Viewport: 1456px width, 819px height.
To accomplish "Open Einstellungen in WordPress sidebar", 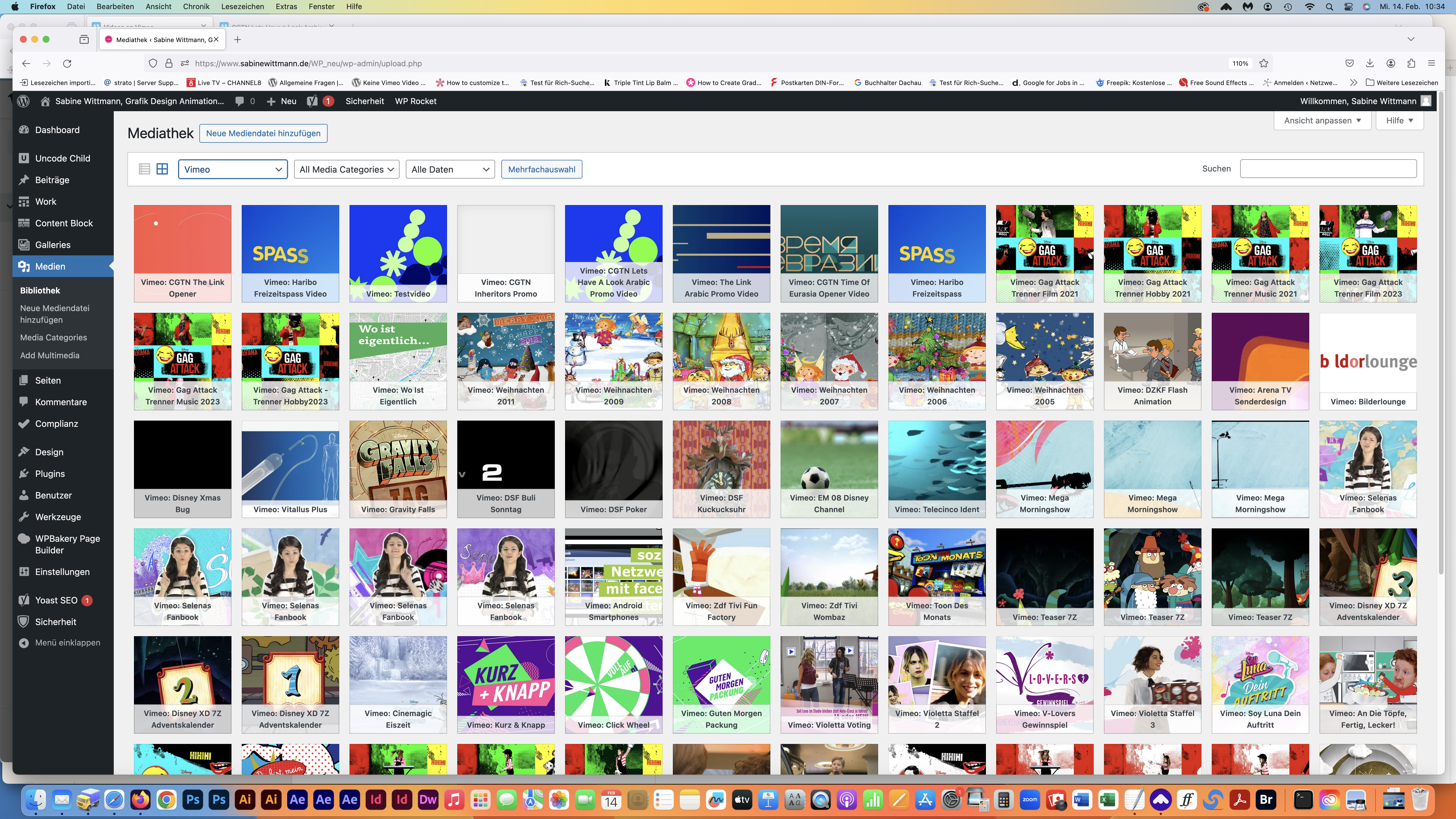I will 63,571.
